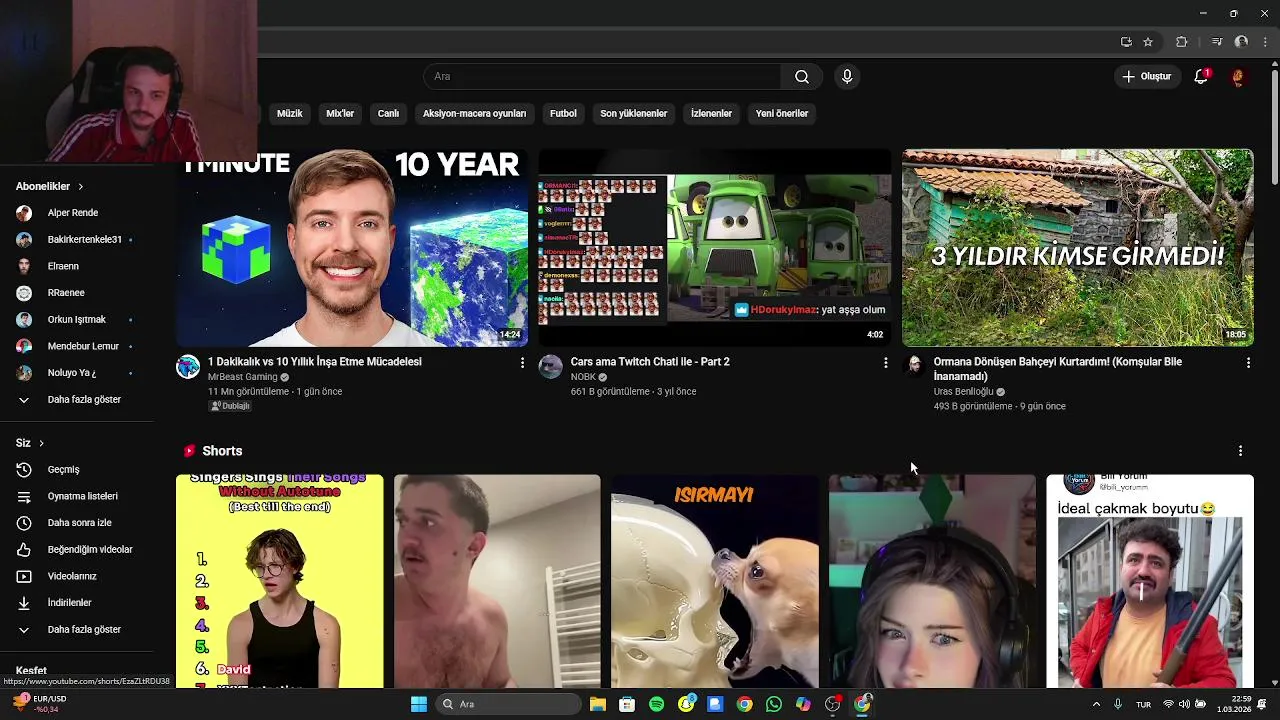Open the YouTube notifications bell
This screenshot has height=720, width=1280.
[x=1202, y=77]
